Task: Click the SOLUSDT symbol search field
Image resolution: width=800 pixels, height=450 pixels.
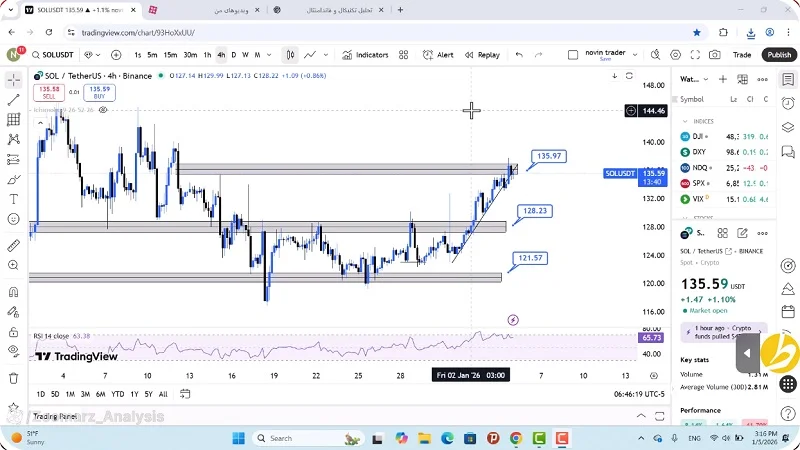Action: [52, 55]
